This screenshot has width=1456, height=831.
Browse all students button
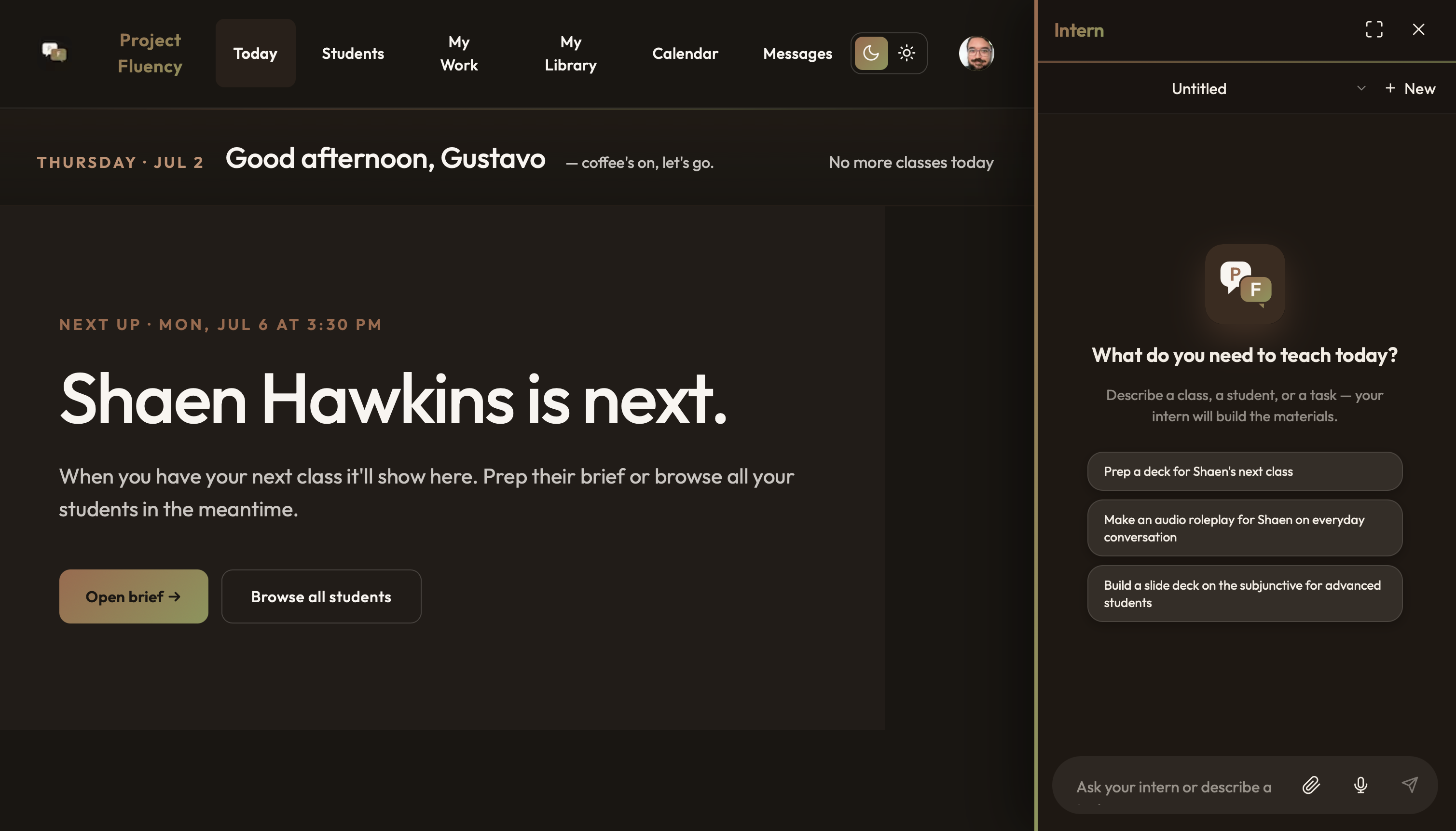[x=321, y=596]
